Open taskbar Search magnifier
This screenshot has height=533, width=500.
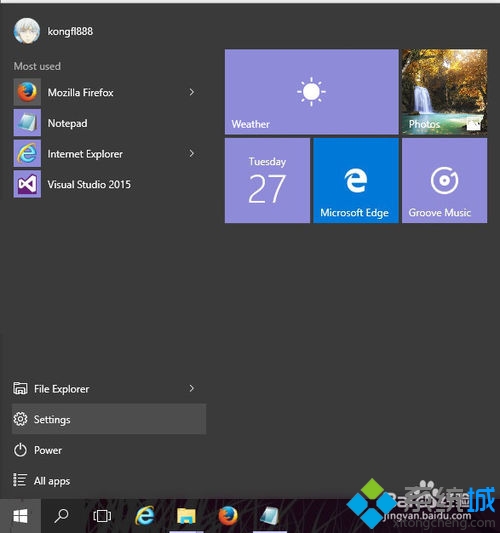pos(62,516)
